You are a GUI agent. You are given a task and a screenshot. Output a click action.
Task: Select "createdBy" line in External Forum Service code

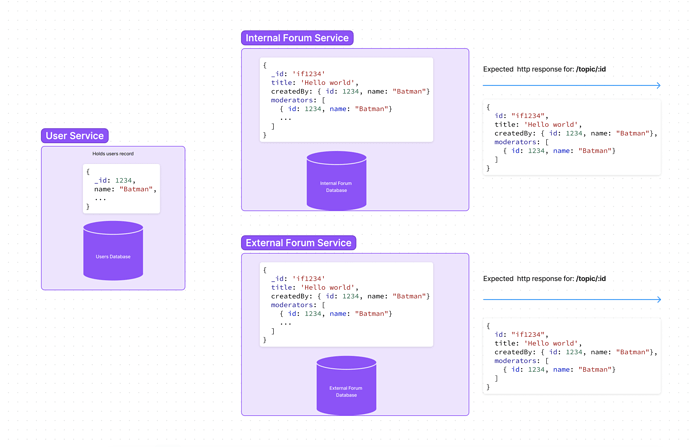350,297
